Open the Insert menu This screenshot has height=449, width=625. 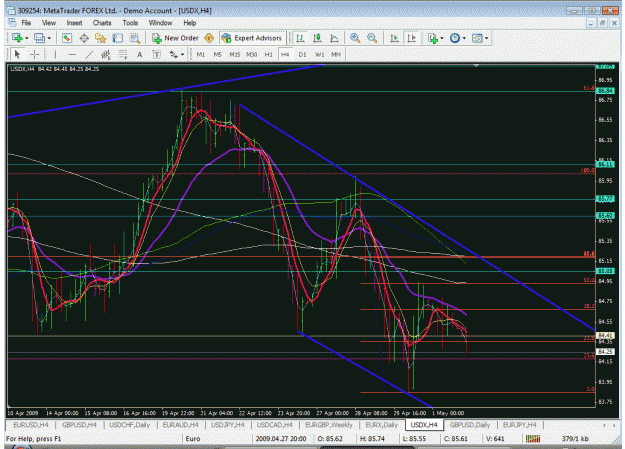pyautogui.click(x=75, y=23)
